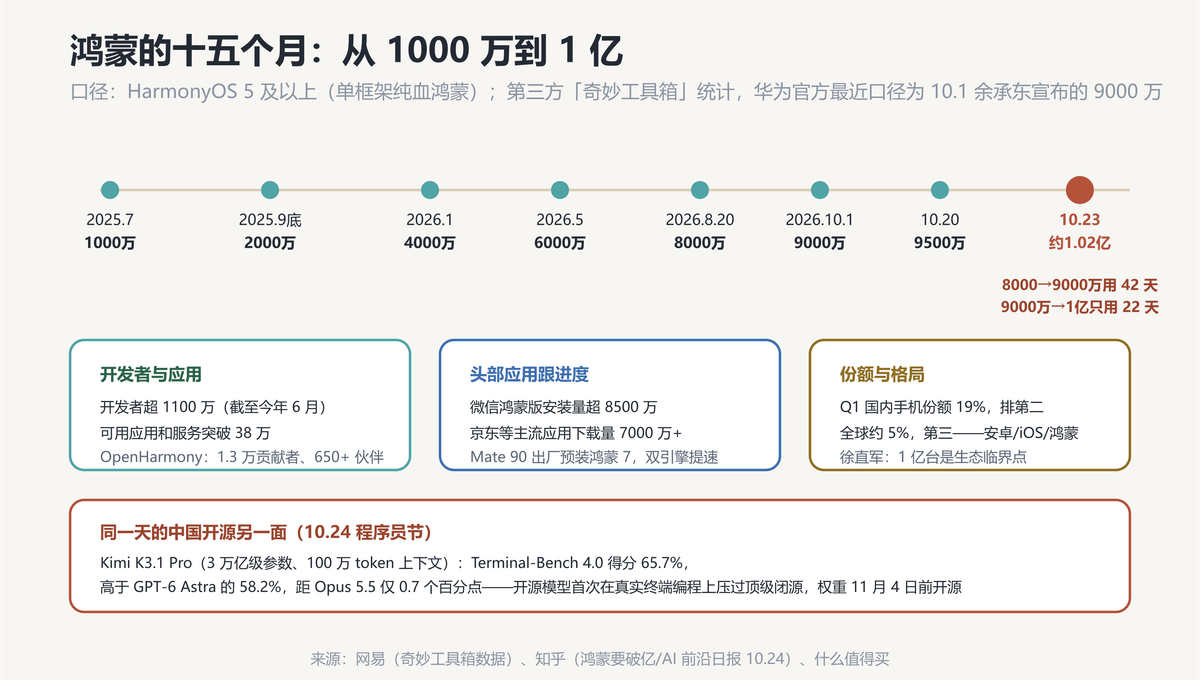This screenshot has width=1200, height=680.
Task: Click the 1000万 milestone value
Action: tap(110, 243)
